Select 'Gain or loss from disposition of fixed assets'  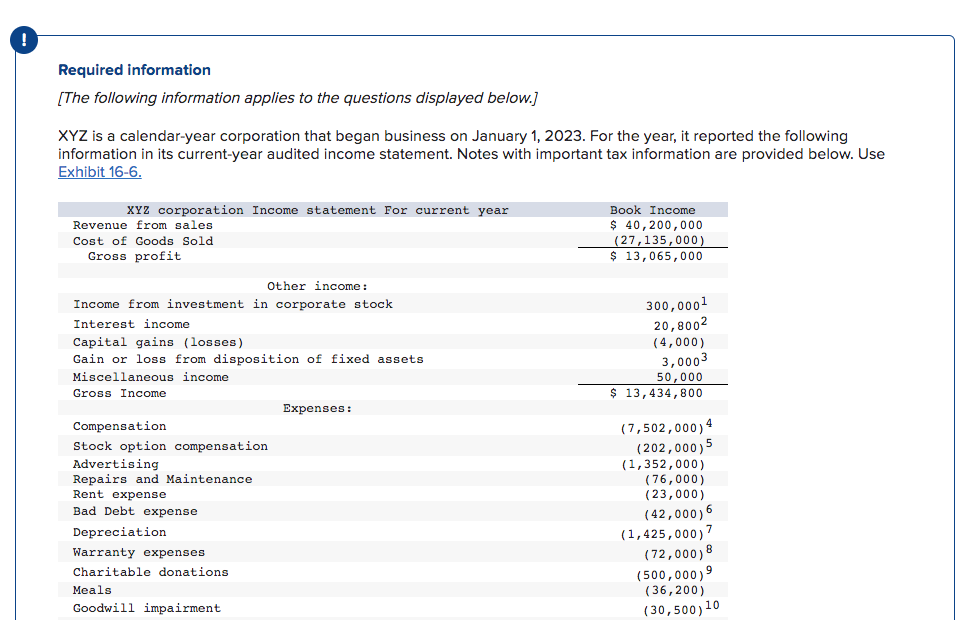coord(248,359)
